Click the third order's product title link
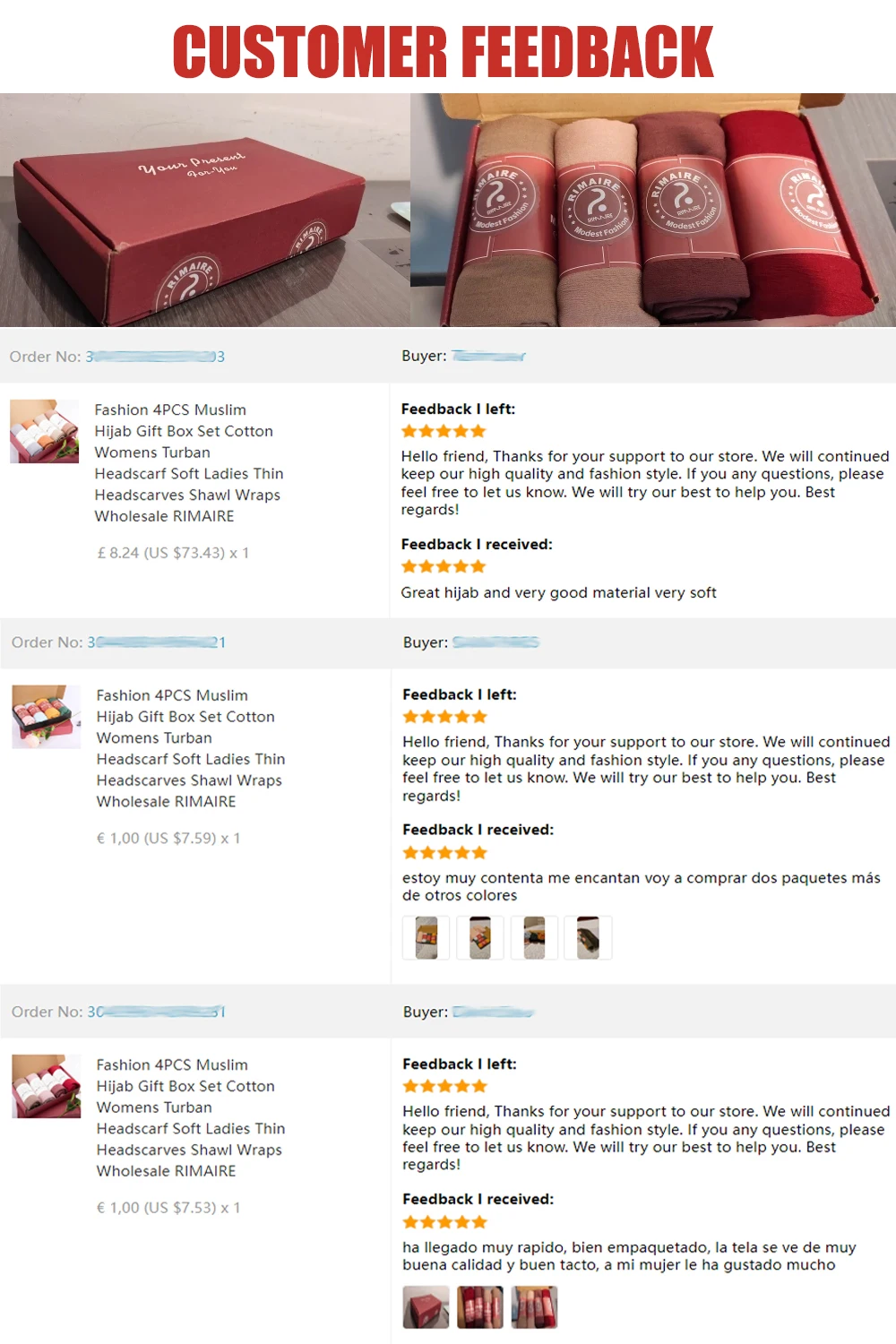This screenshot has width=896, height=1344. coord(191,1117)
